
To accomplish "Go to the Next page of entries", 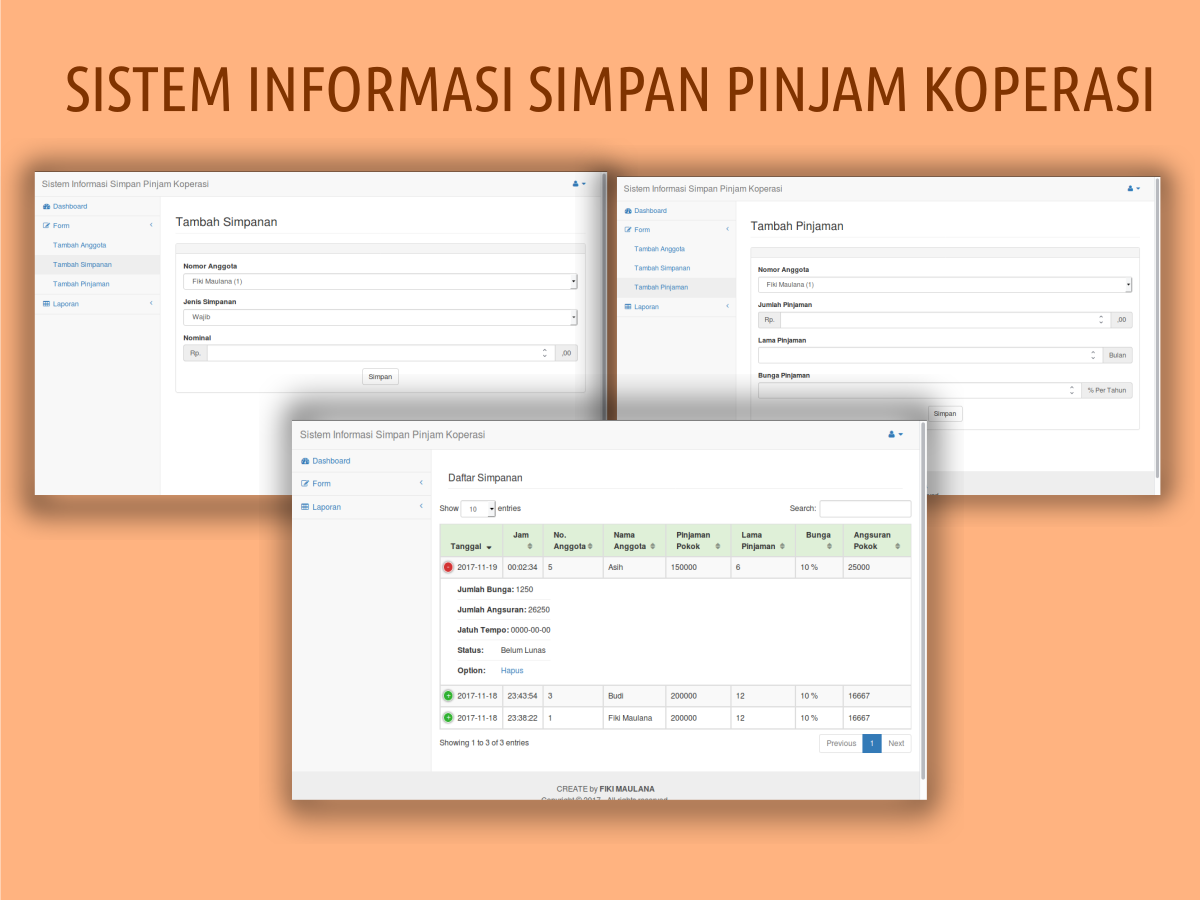I will click(896, 744).
